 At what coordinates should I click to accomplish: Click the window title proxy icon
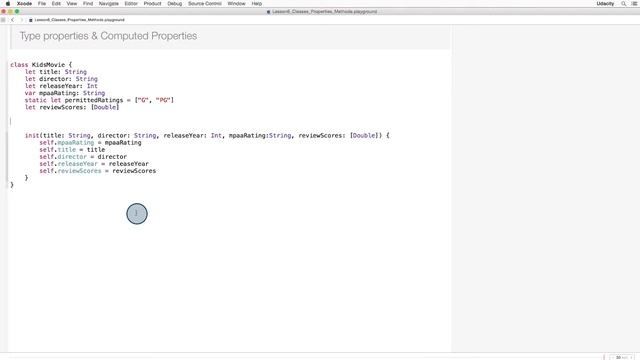point(269,12)
